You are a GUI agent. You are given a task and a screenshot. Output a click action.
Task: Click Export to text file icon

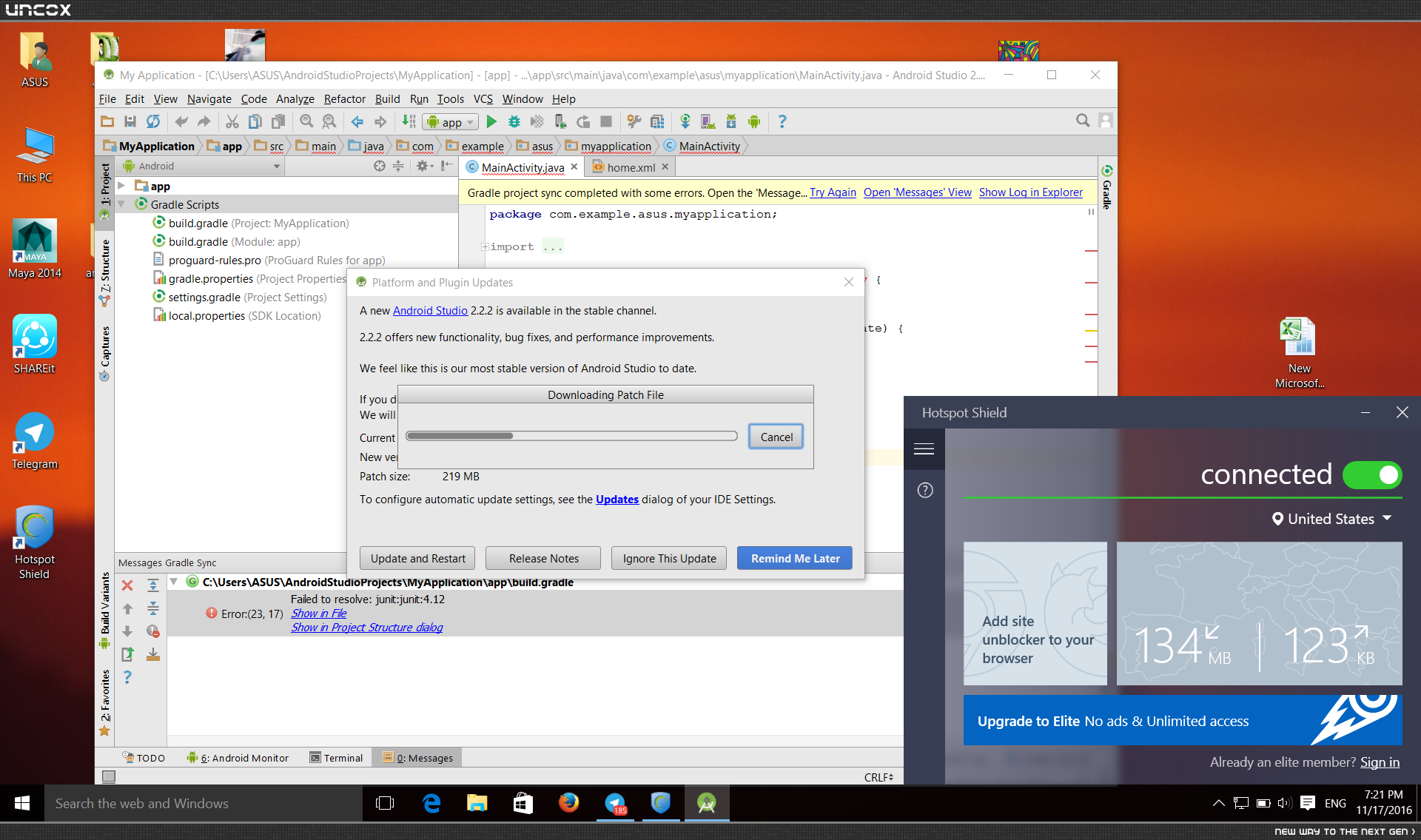[127, 654]
